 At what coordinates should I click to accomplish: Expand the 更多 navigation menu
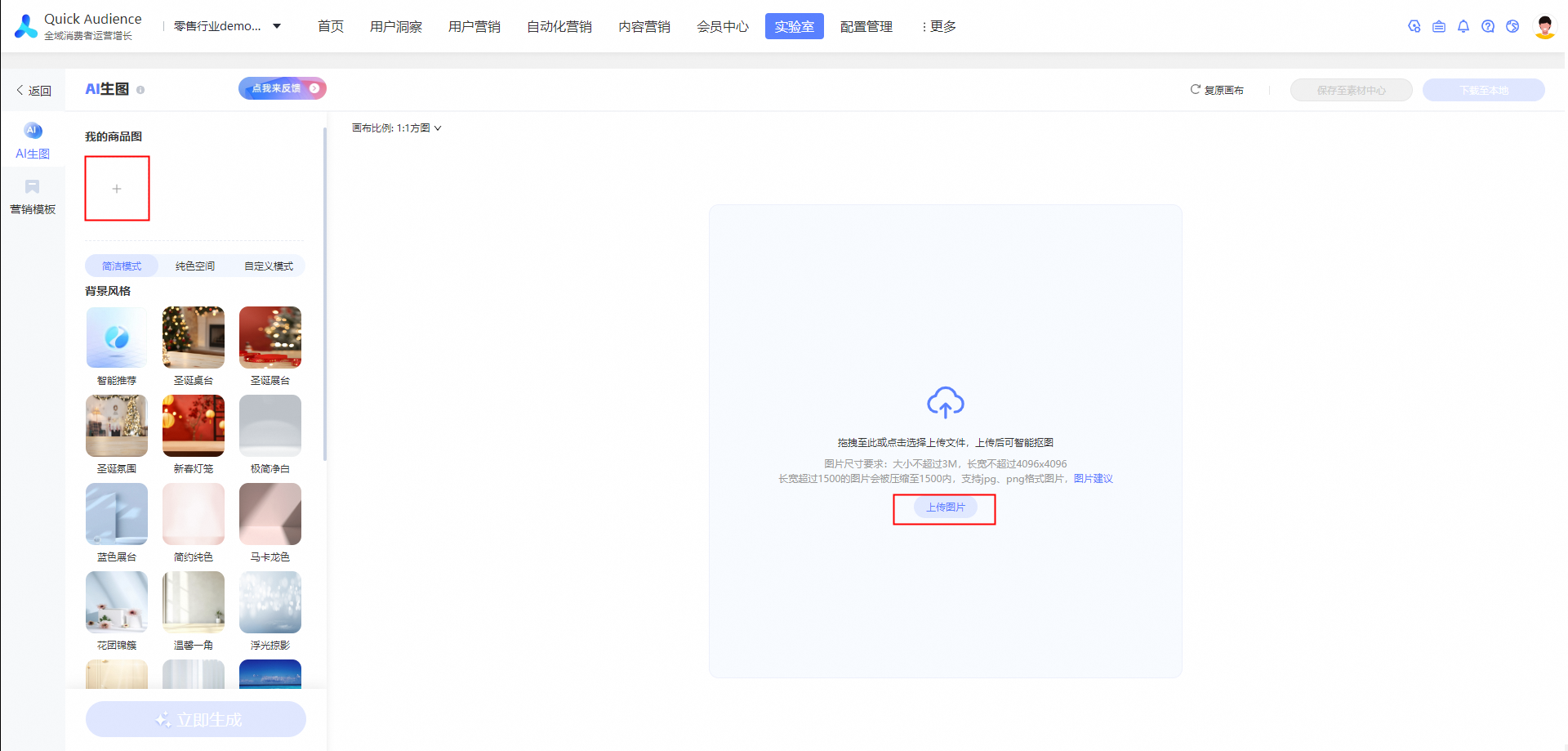(939, 26)
